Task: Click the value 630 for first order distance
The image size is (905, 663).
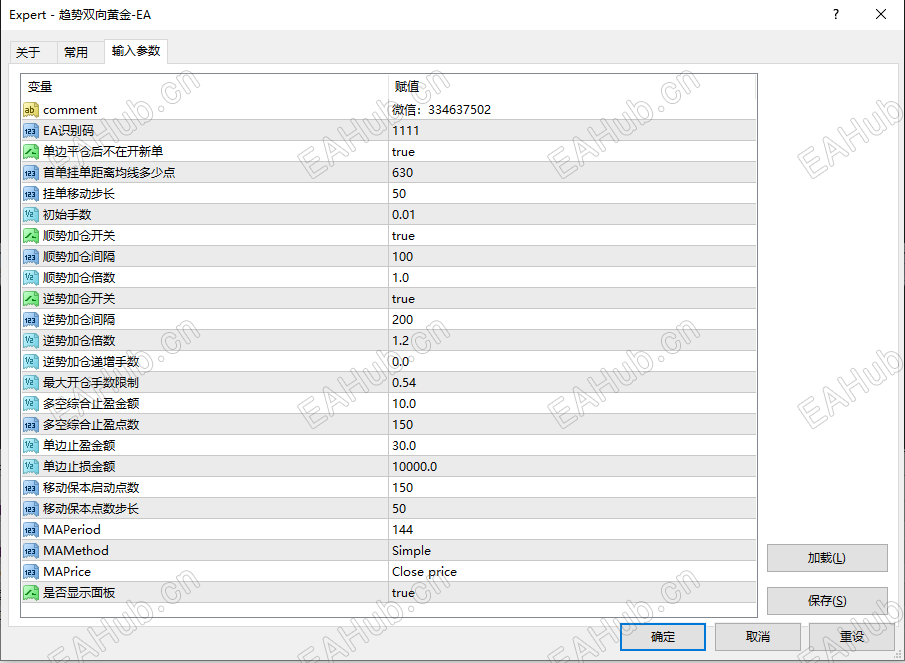Action: click(x=402, y=173)
